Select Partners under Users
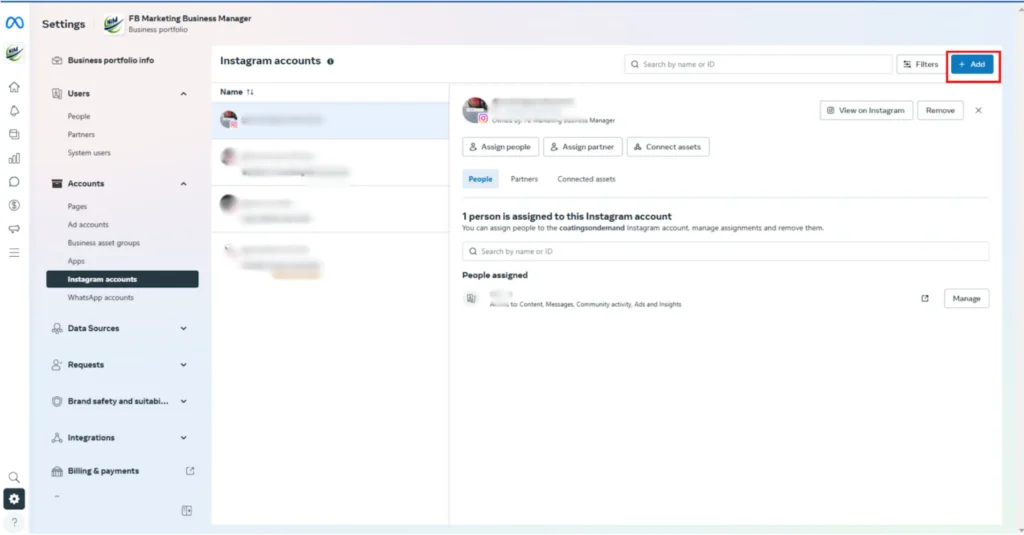 pos(81,135)
